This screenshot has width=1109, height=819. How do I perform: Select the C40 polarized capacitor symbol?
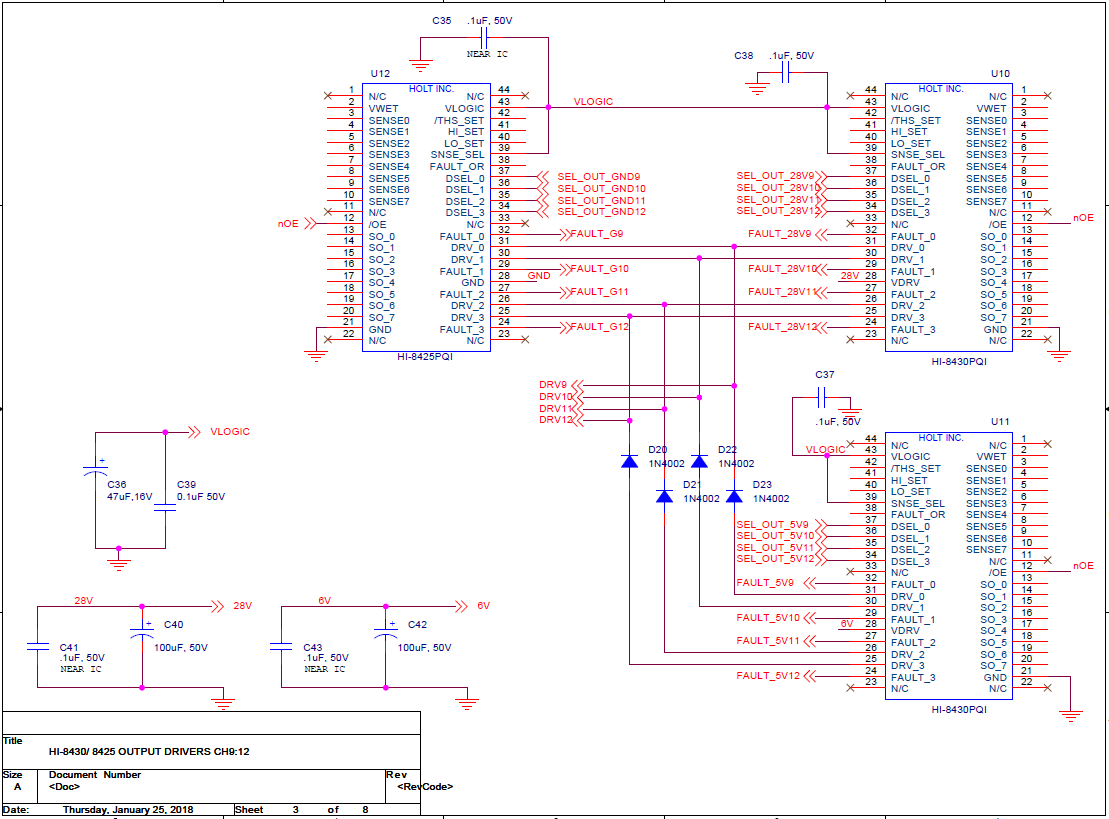(x=142, y=631)
